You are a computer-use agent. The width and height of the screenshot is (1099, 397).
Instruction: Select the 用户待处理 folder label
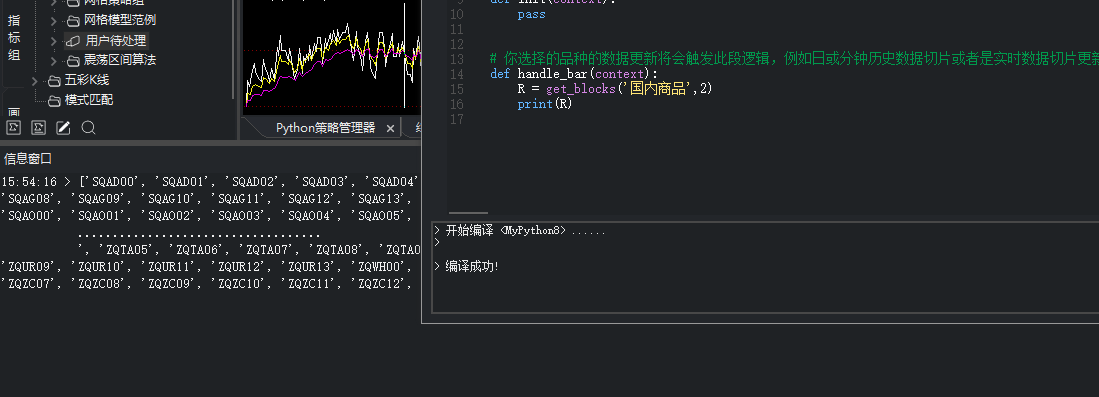point(116,41)
